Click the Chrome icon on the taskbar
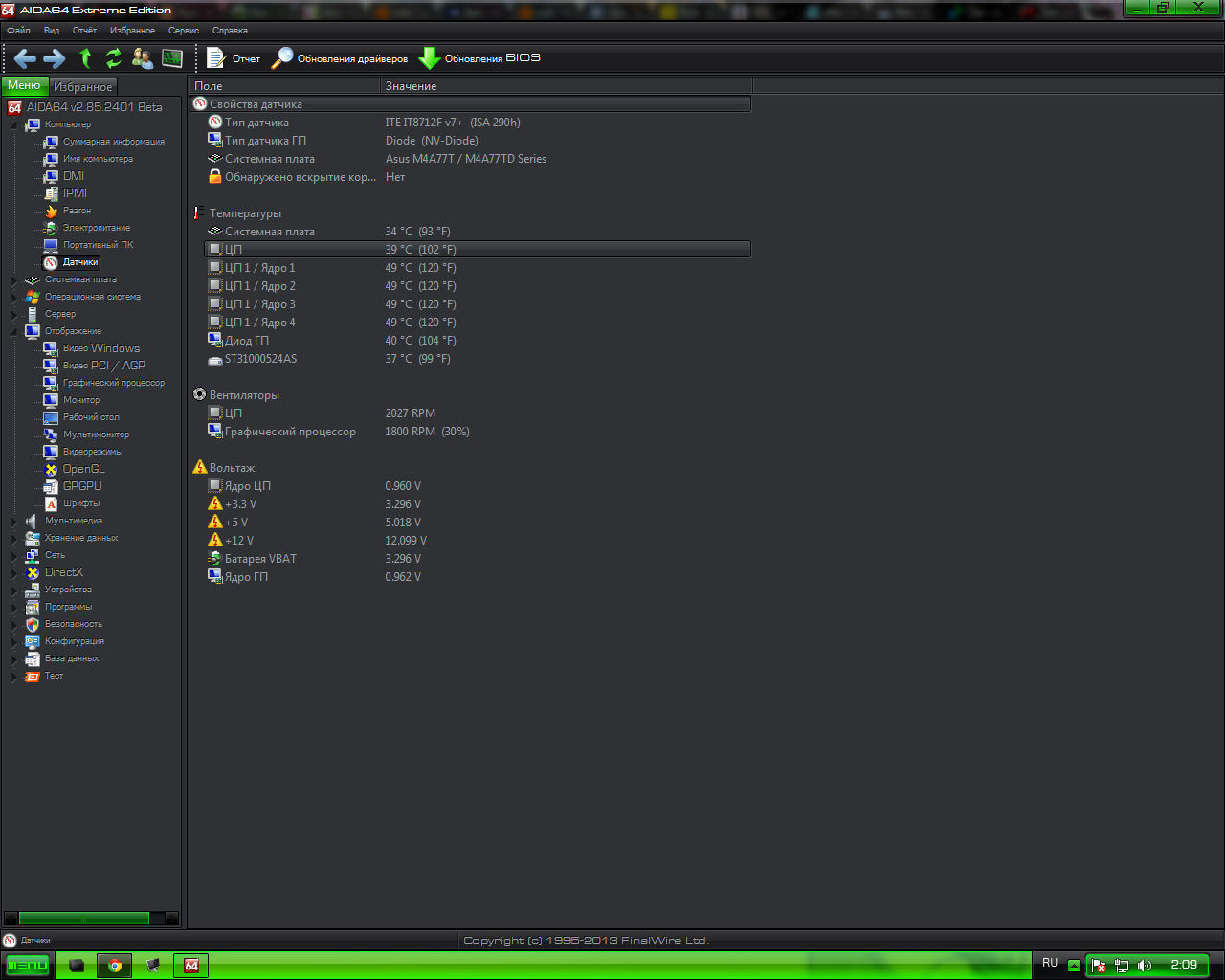This screenshot has height=980, width=1225. coord(115,966)
